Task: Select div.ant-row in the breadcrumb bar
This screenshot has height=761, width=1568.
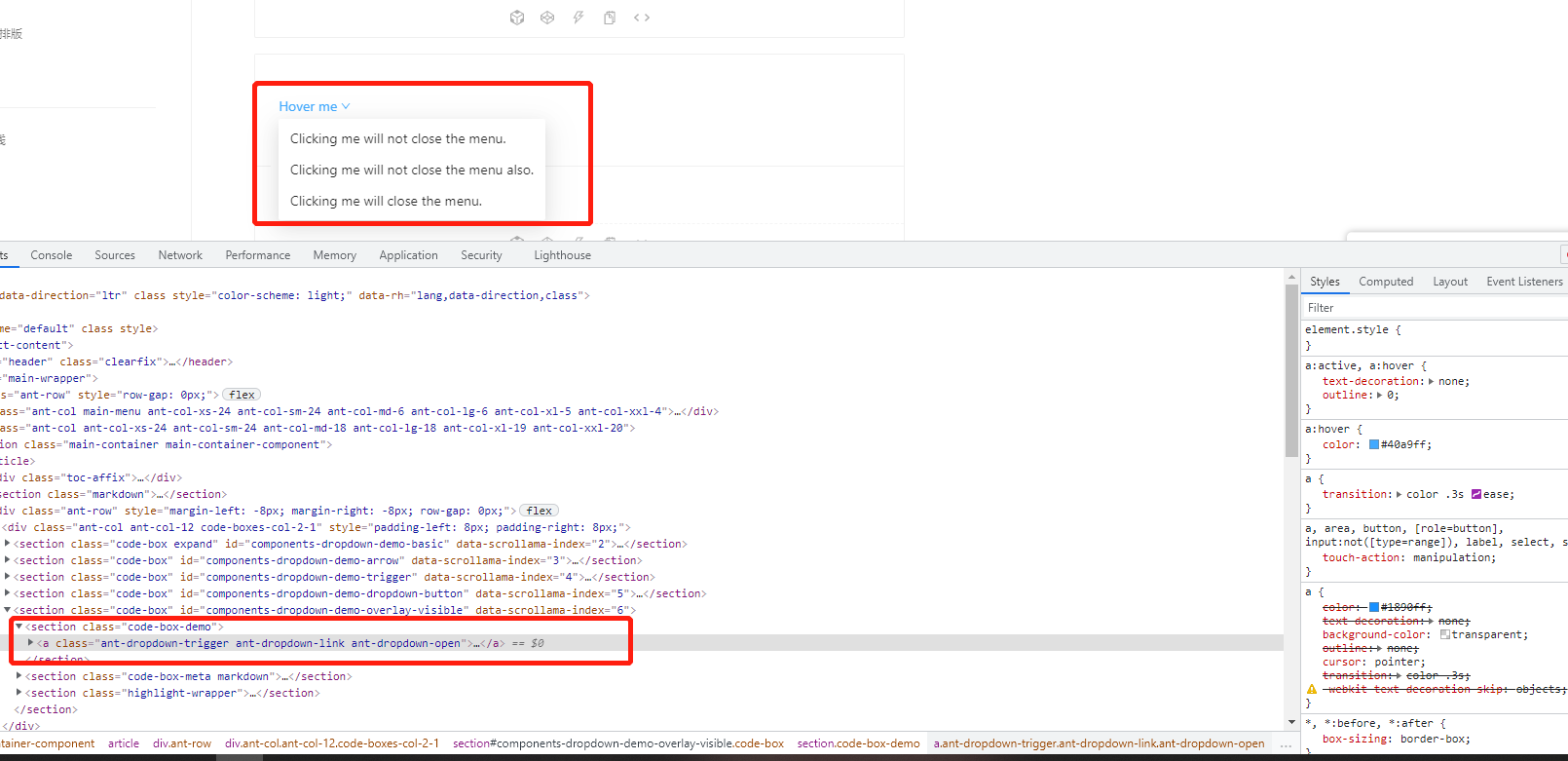Action: point(182,743)
